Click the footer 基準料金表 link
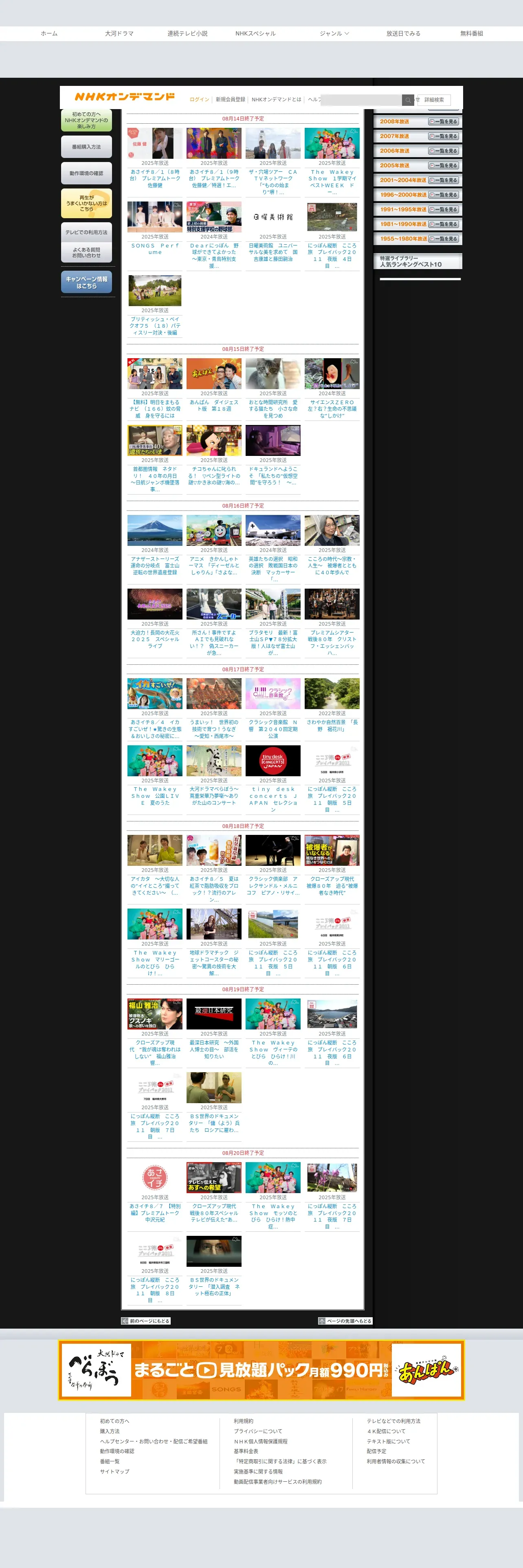 pos(246,1451)
